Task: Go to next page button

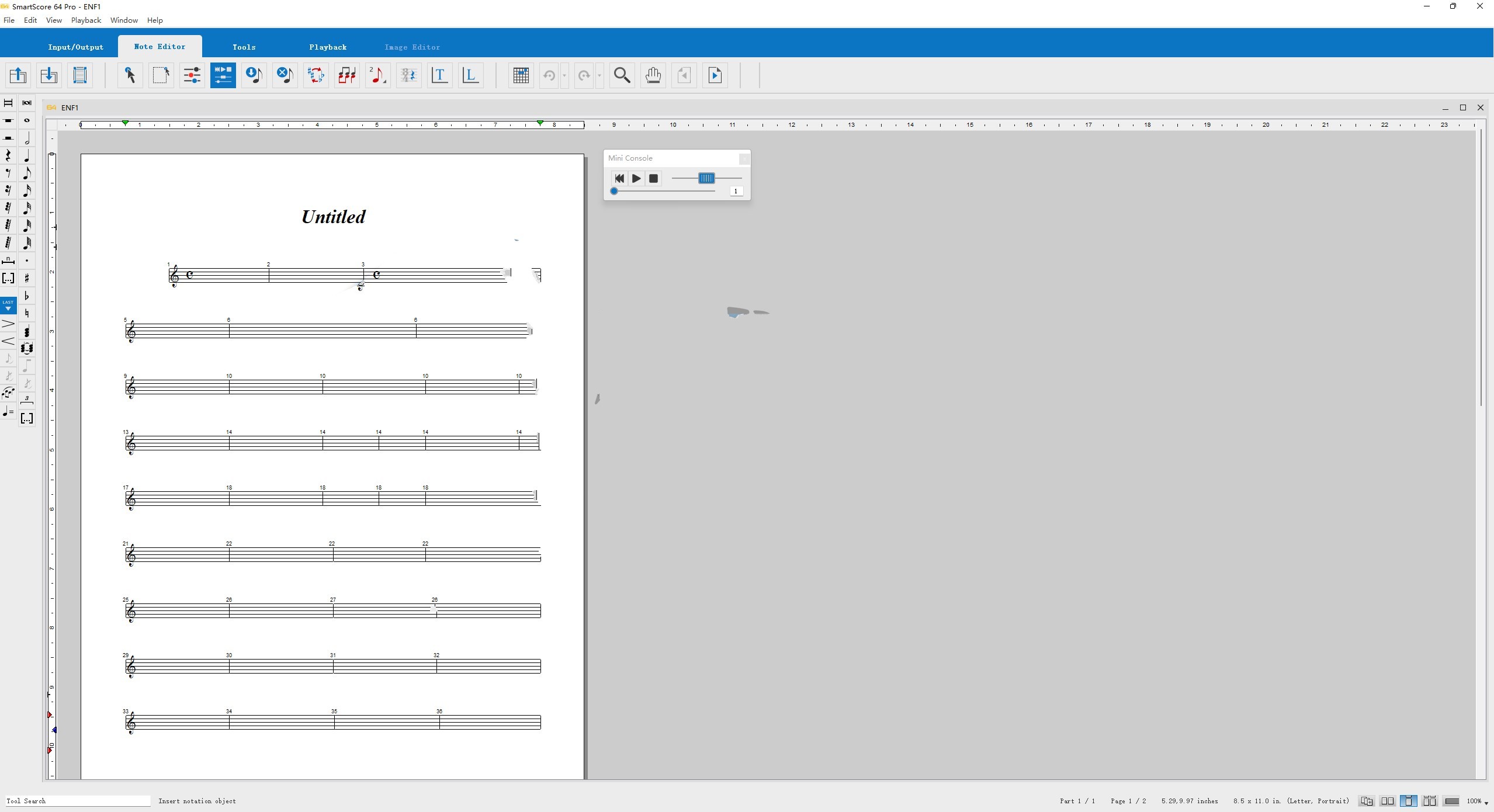Action: (715, 75)
